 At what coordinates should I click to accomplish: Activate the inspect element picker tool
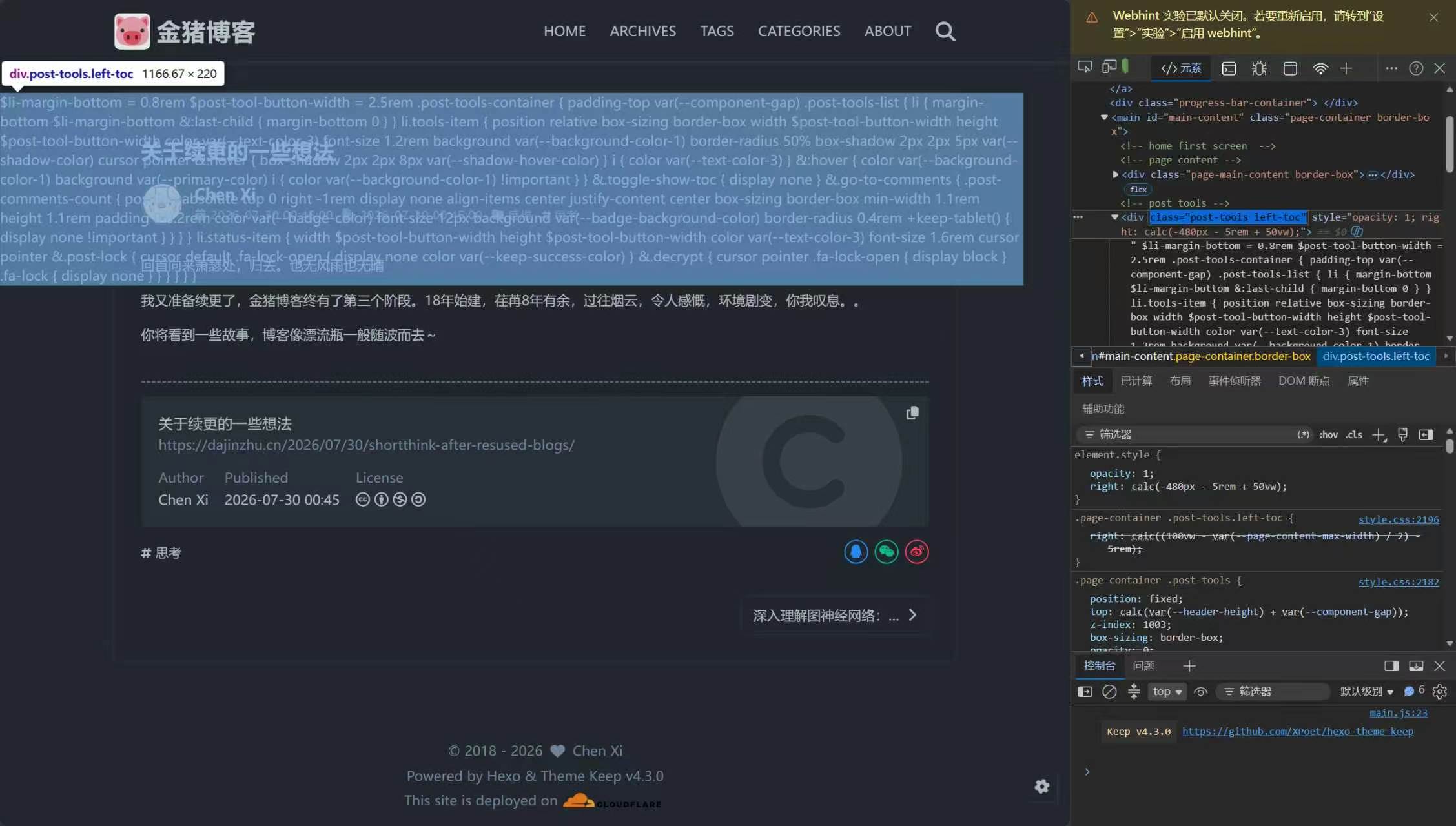pos(1085,68)
